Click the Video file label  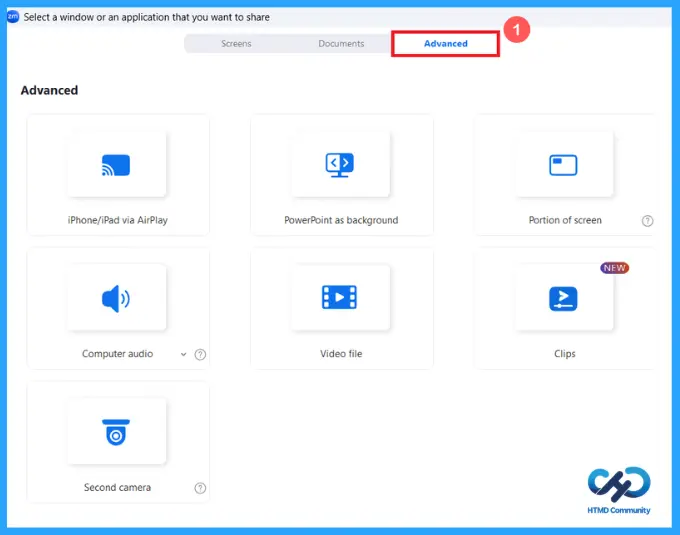point(341,354)
